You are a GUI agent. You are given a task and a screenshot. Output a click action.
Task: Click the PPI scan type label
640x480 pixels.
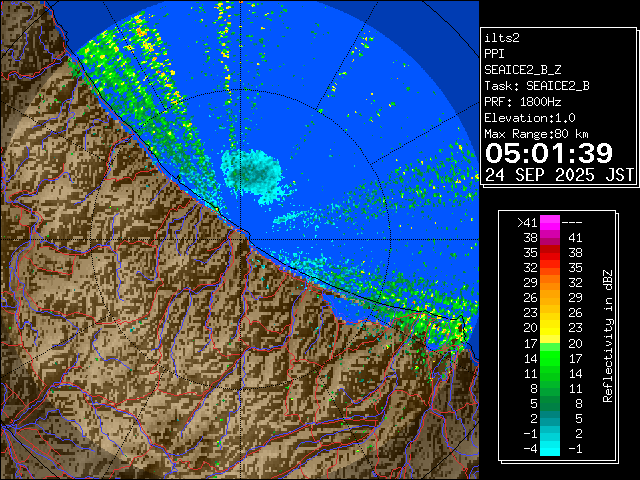click(495, 53)
